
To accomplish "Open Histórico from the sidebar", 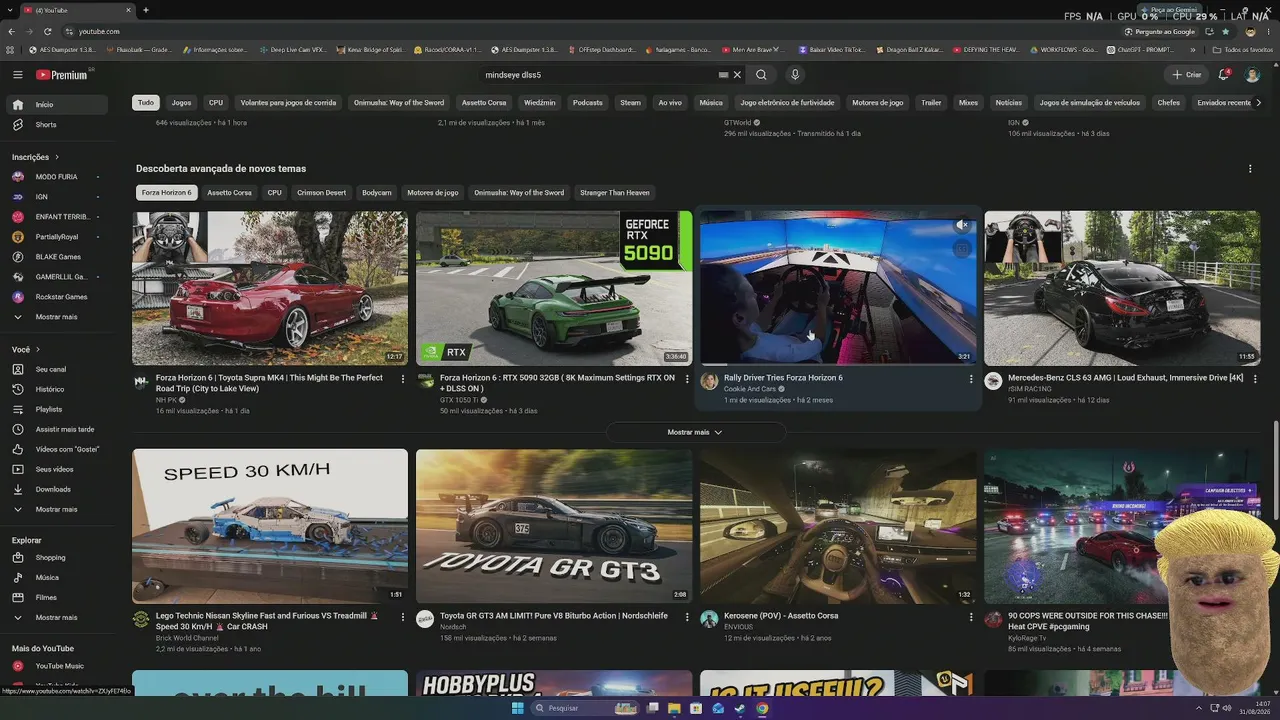I will 50,389.
